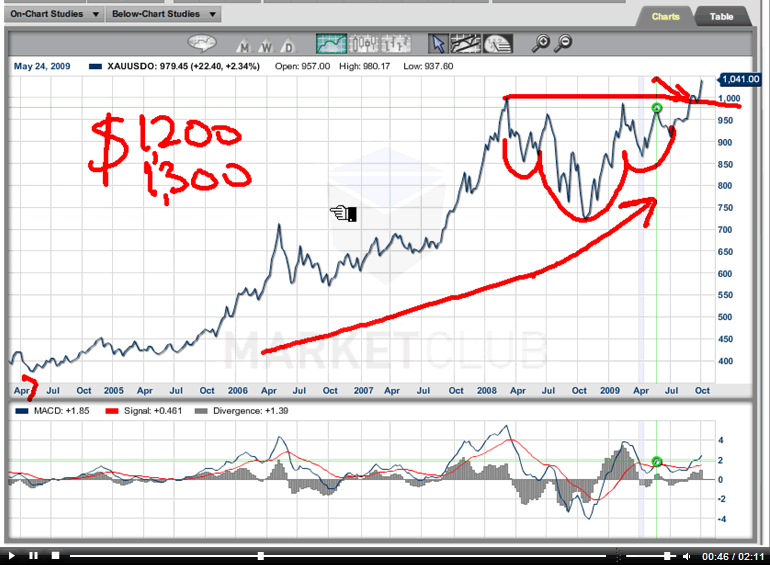The width and height of the screenshot is (770, 569).
Task: Click the 2008 label on time axis
Action: (487, 391)
